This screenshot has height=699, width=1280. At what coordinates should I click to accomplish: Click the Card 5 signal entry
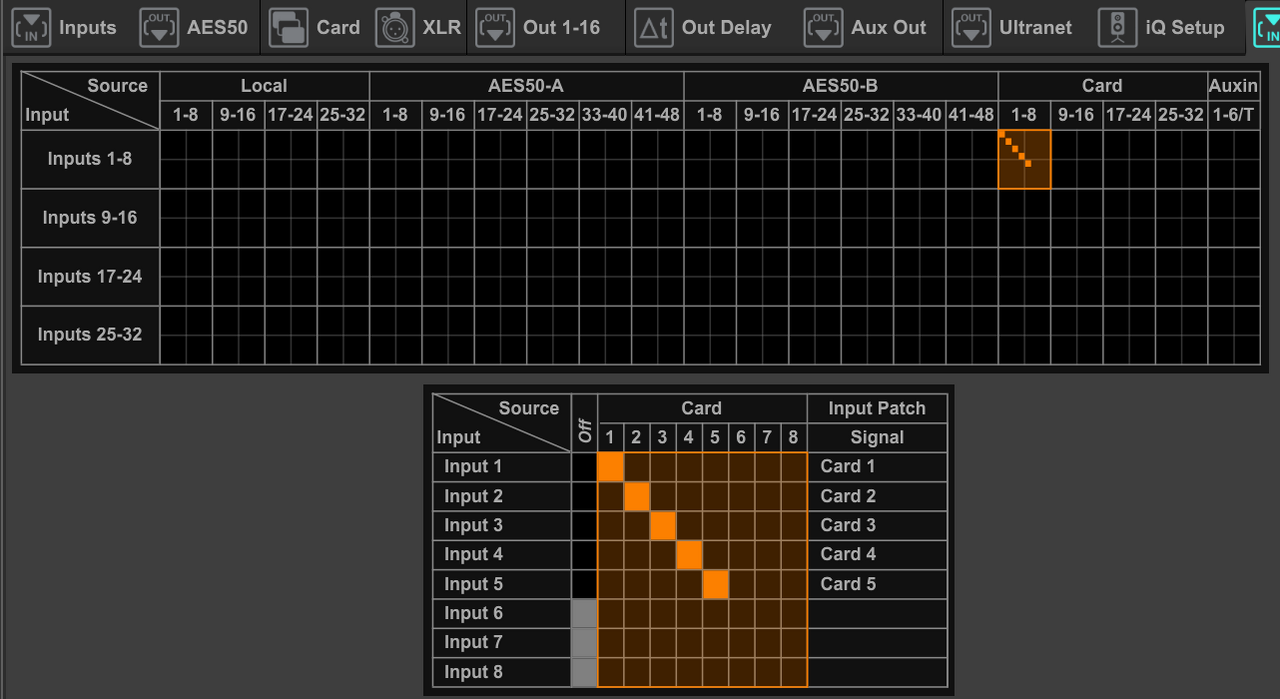pyautogui.click(x=877, y=584)
